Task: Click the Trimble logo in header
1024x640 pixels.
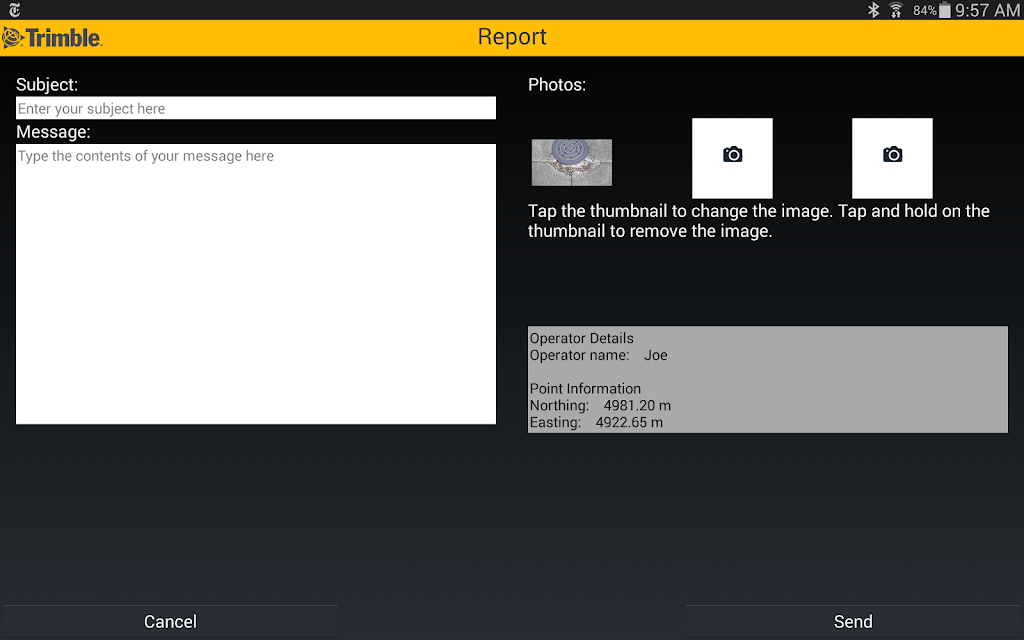Action: [x=52, y=38]
